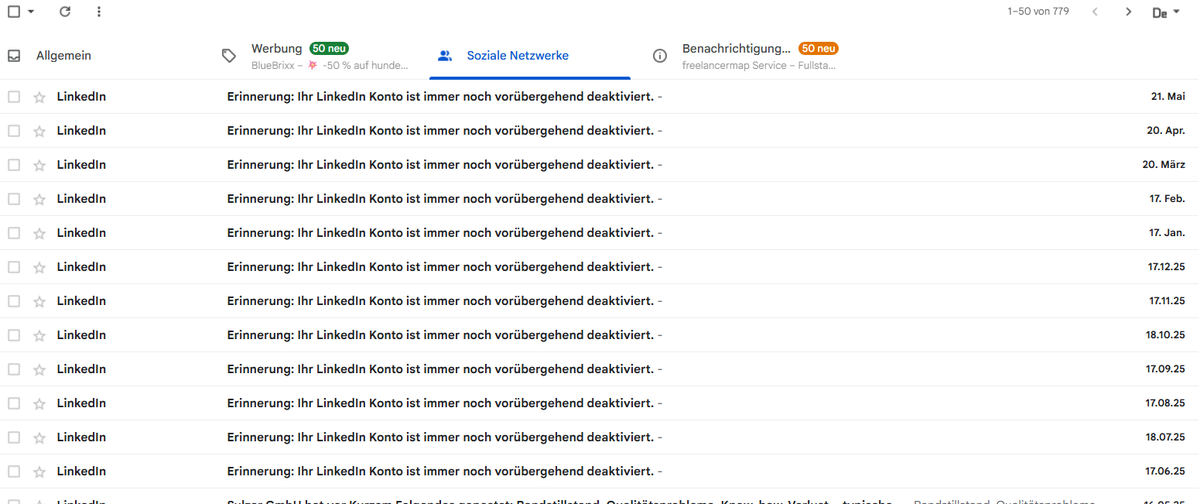
Task: Star the LinkedIn email dated 17.12.25
Action: [40, 267]
